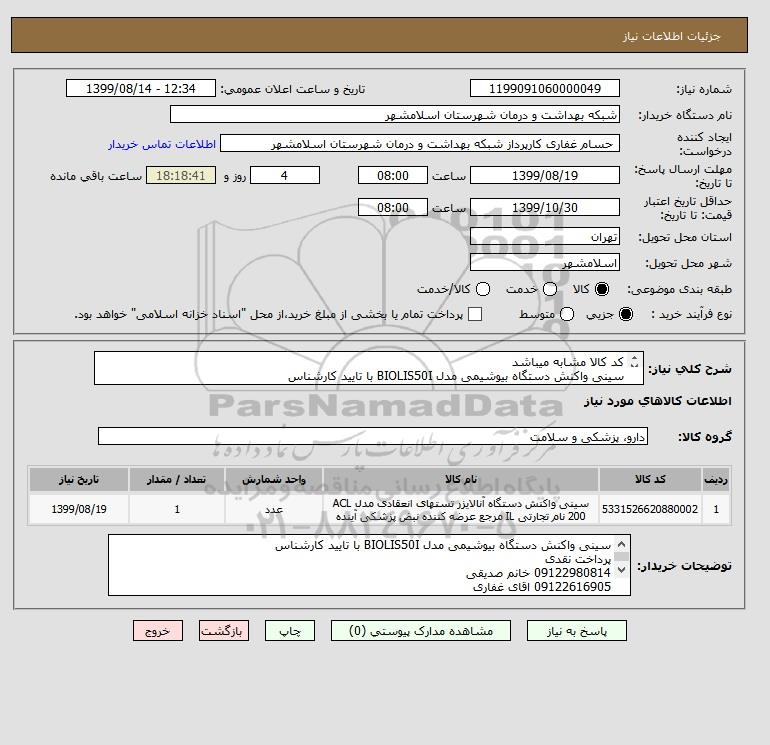This screenshot has height=745, width=770.
Task: Click the نام کالا column header
Action: pos(461,479)
